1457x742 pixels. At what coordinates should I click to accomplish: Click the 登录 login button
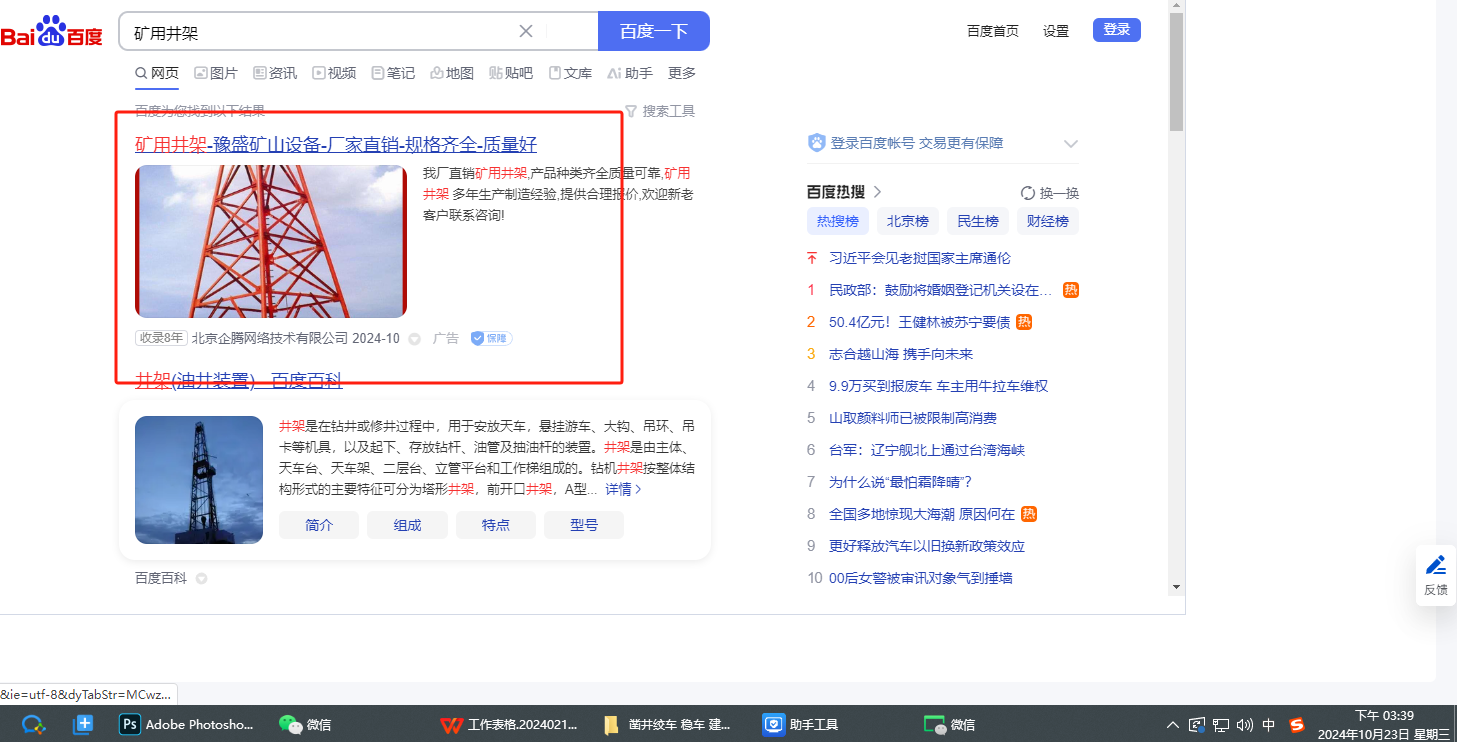(1116, 30)
